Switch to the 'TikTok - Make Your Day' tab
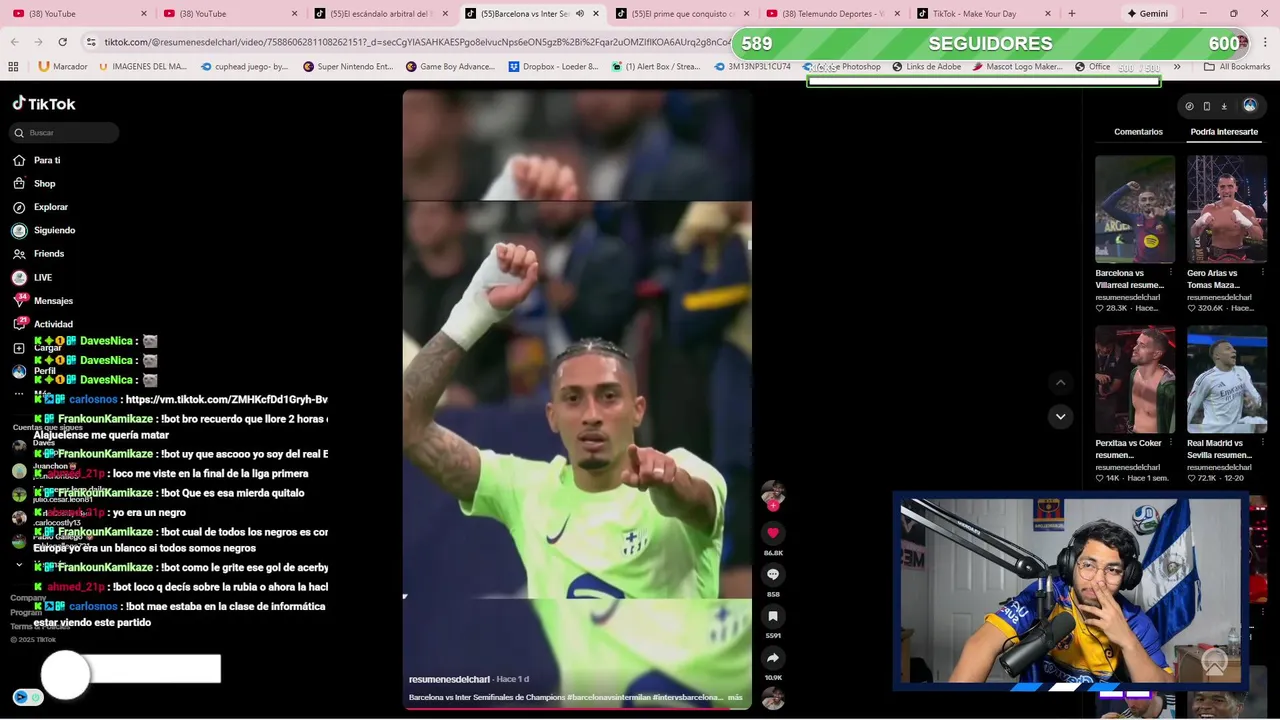The image size is (1280, 720). 982,14
